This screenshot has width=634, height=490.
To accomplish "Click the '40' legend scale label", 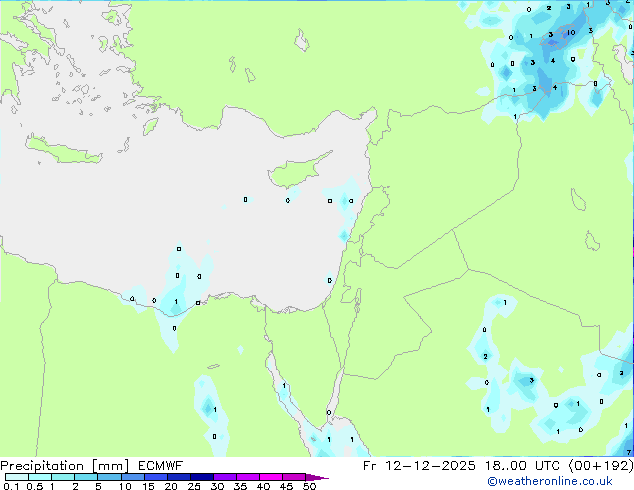I will [x=263, y=486].
